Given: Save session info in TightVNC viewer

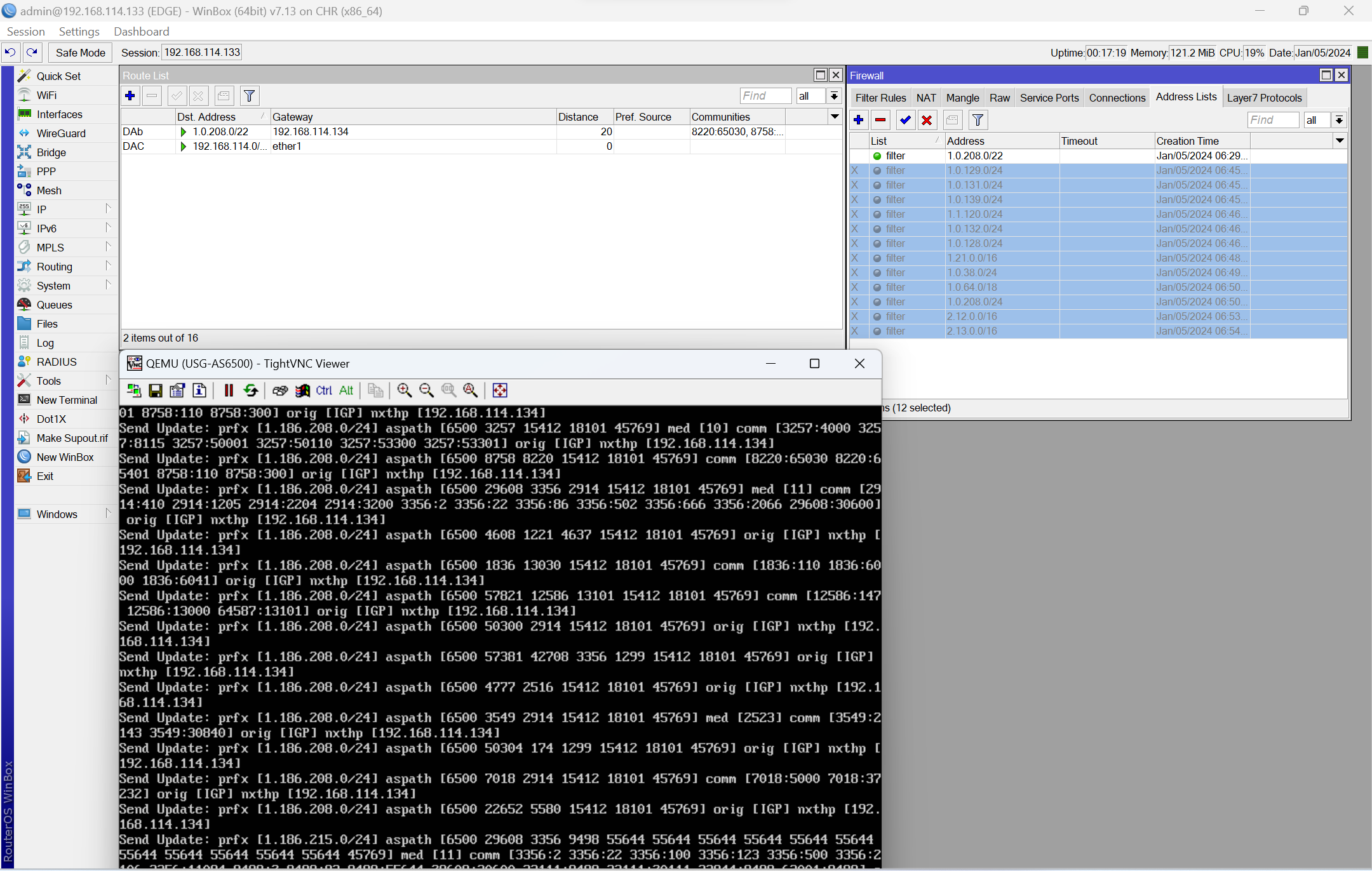Looking at the screenshot, I should (x=156, y=390).
